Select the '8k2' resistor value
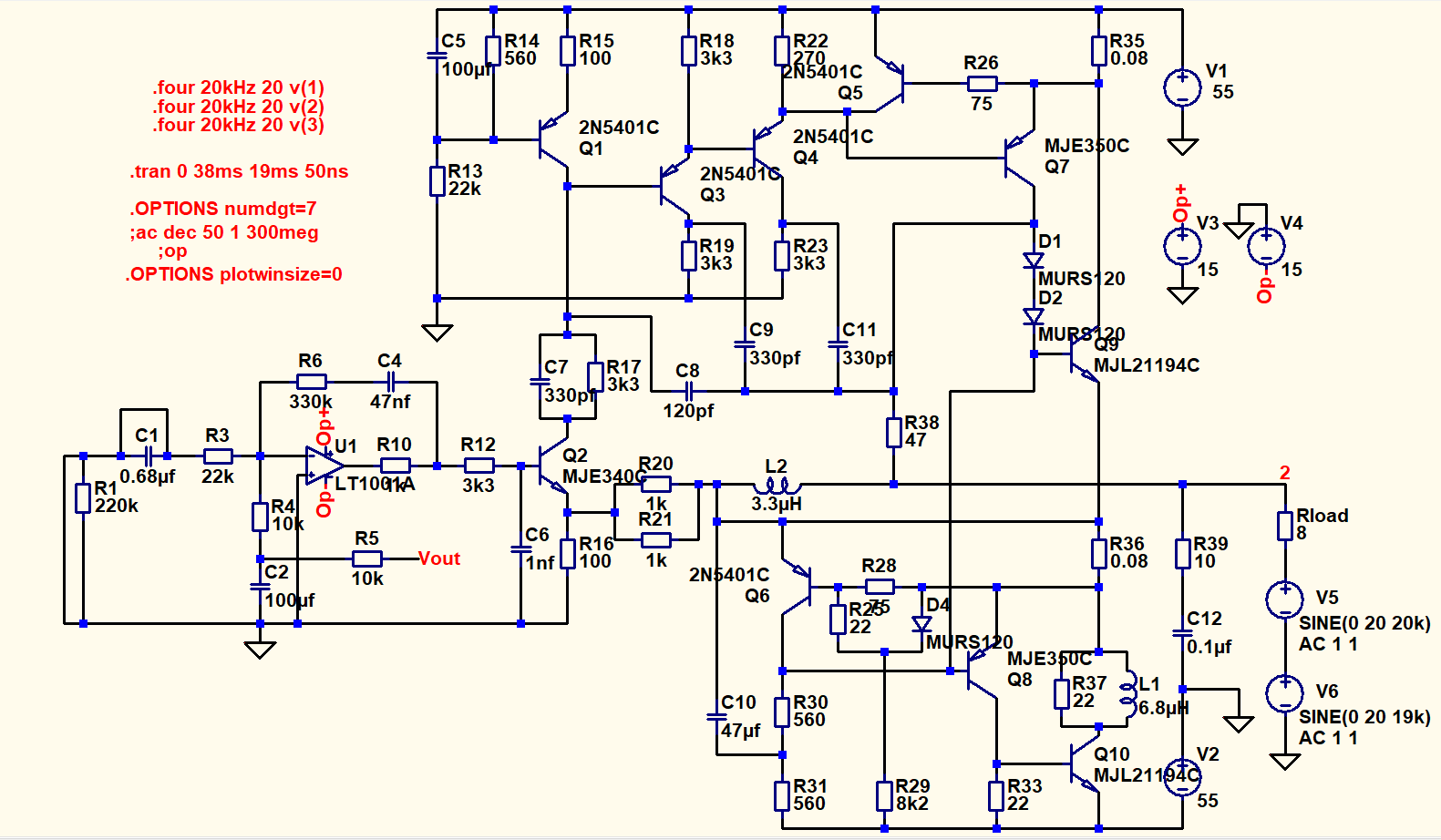 click(912, 804)
